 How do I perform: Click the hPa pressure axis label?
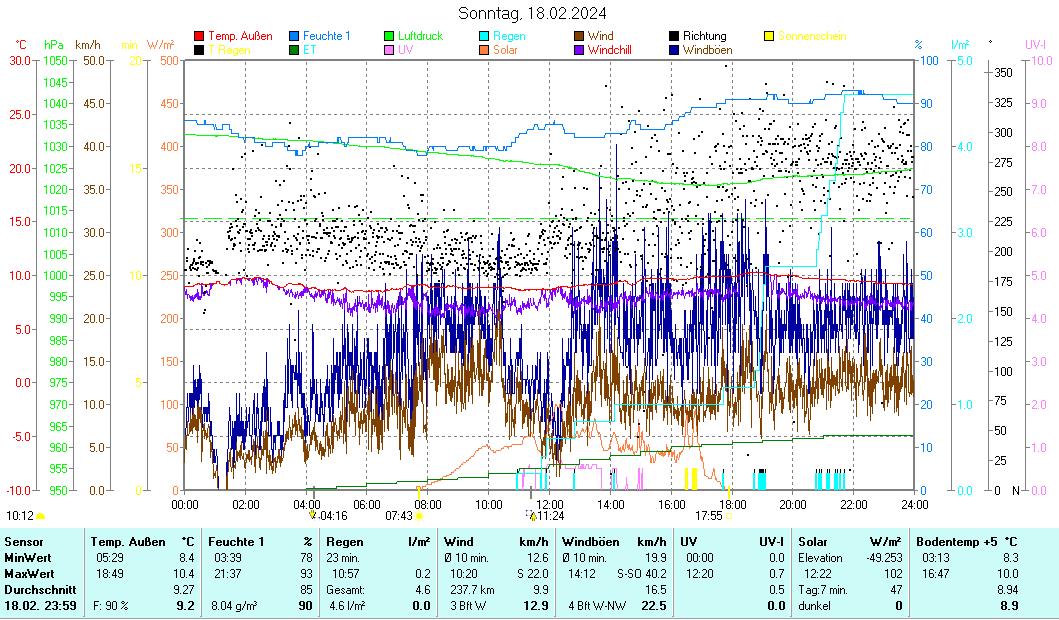pyautogui.click(x=53, y=45)
